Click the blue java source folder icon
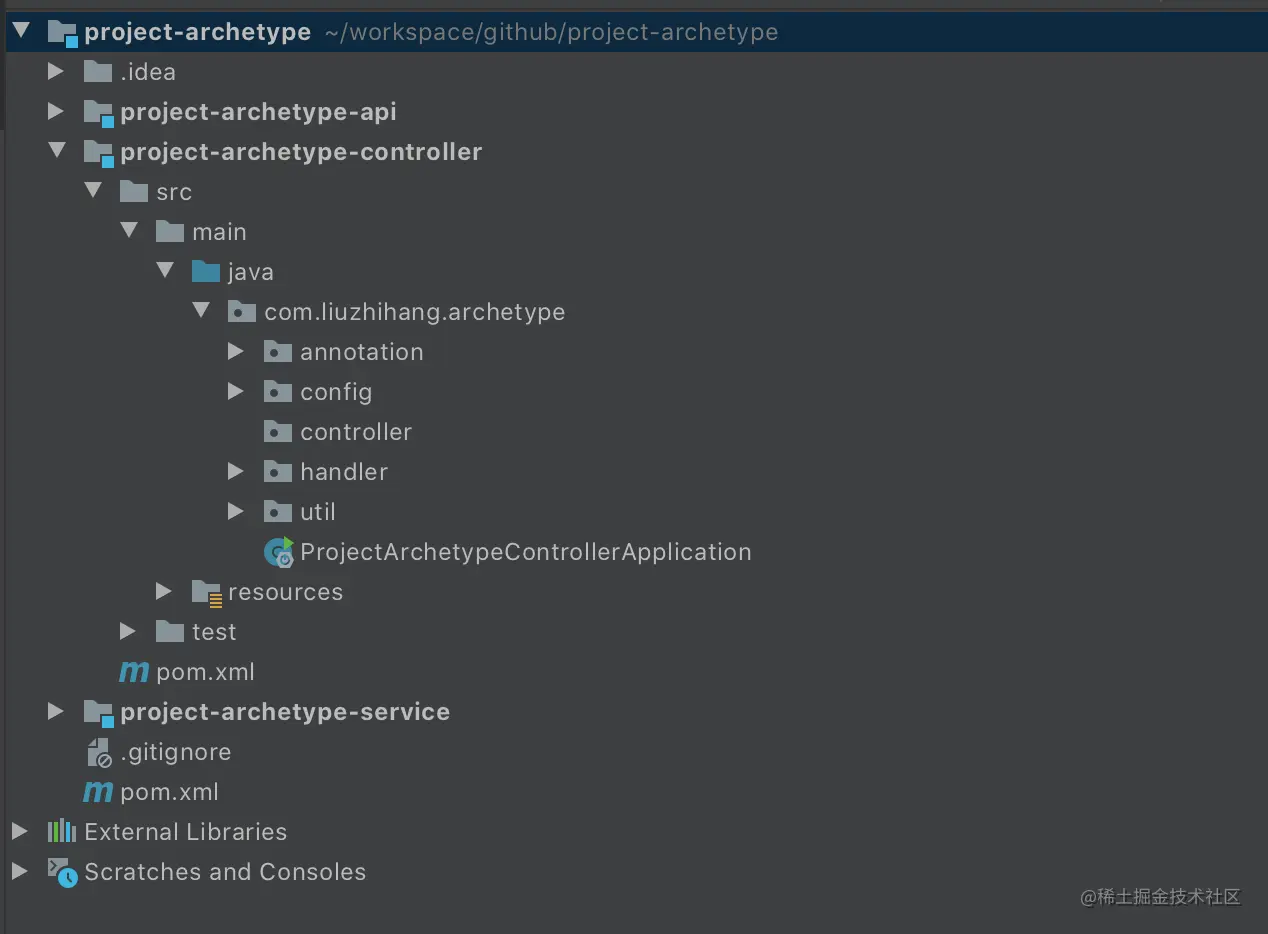The height and width of the screenshot is (934, 1268). tap(206, 272)
